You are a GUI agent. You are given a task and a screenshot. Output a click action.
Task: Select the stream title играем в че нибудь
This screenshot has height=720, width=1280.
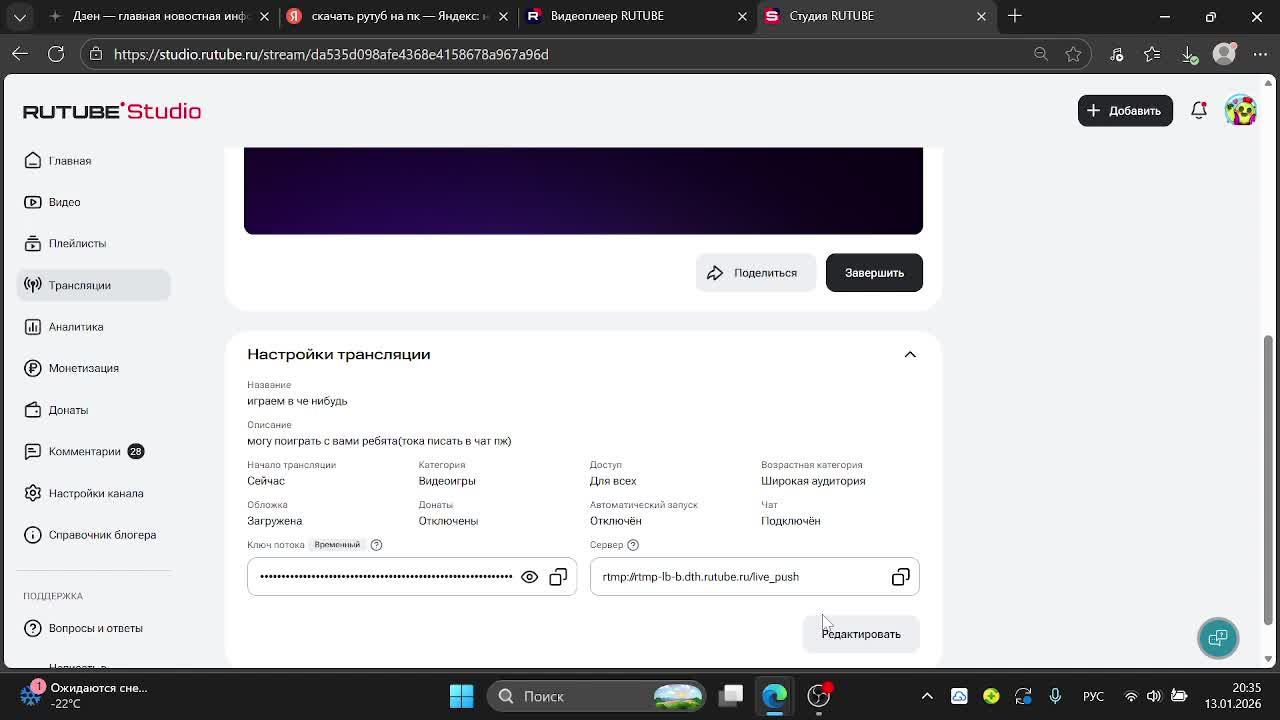coord(297,401)
